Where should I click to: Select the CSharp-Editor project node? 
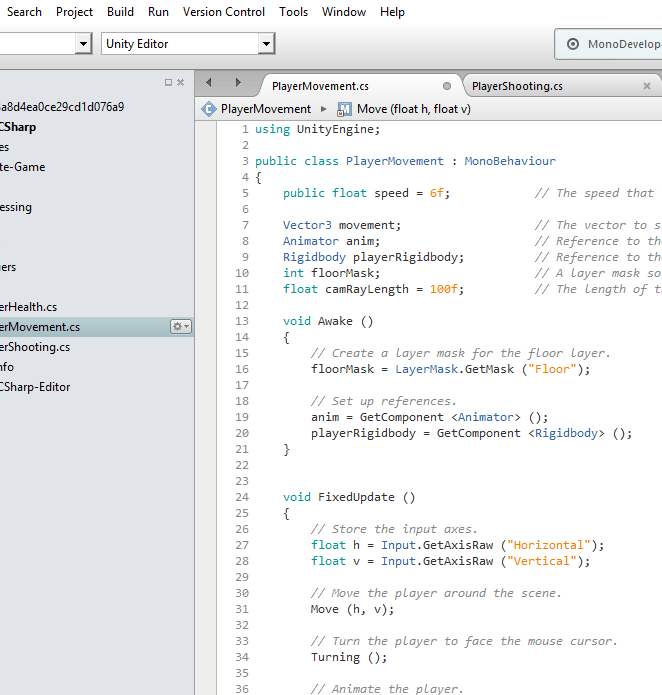click(35, 387)
